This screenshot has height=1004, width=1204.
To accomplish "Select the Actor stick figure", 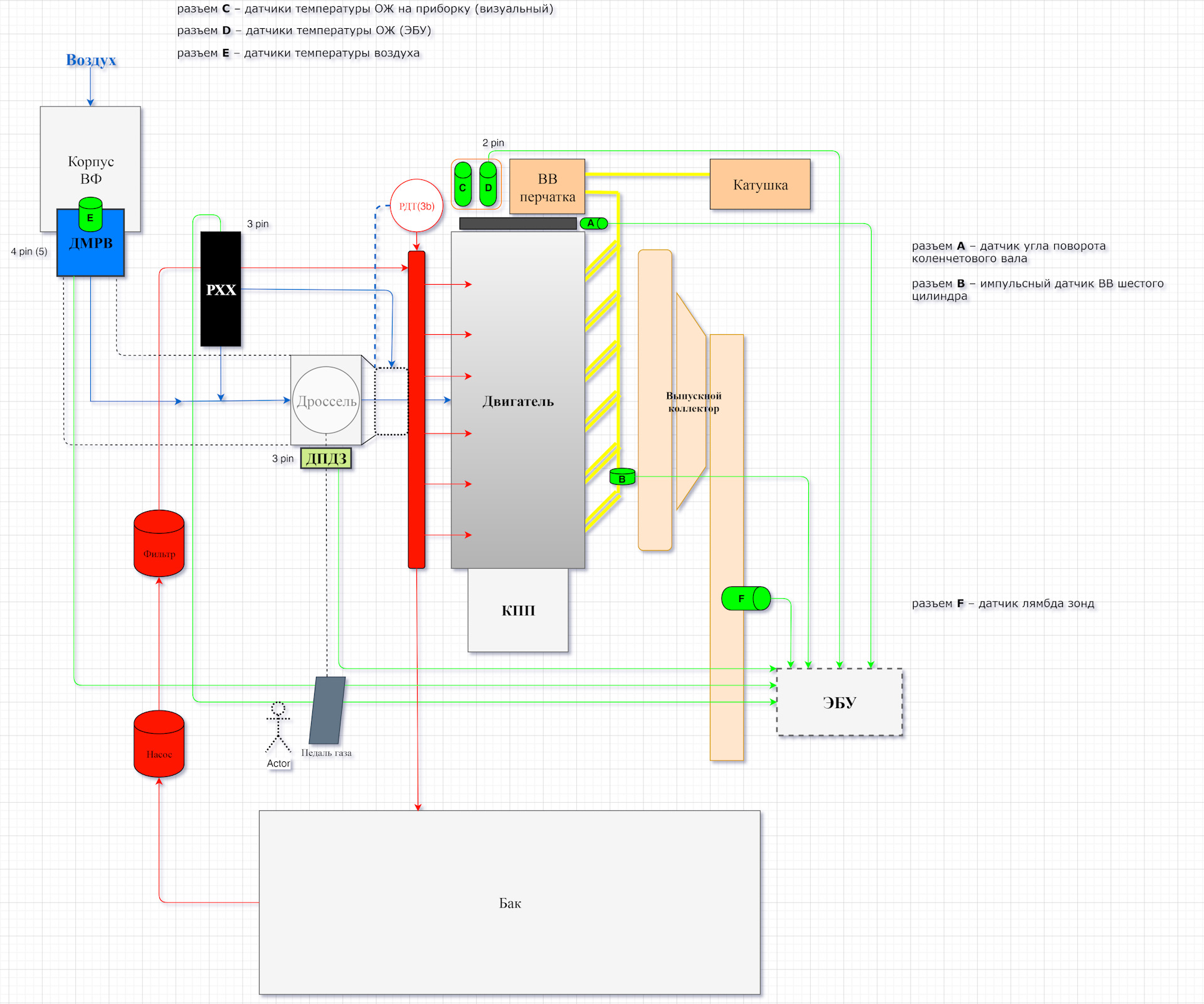I will tap(278, 727).
